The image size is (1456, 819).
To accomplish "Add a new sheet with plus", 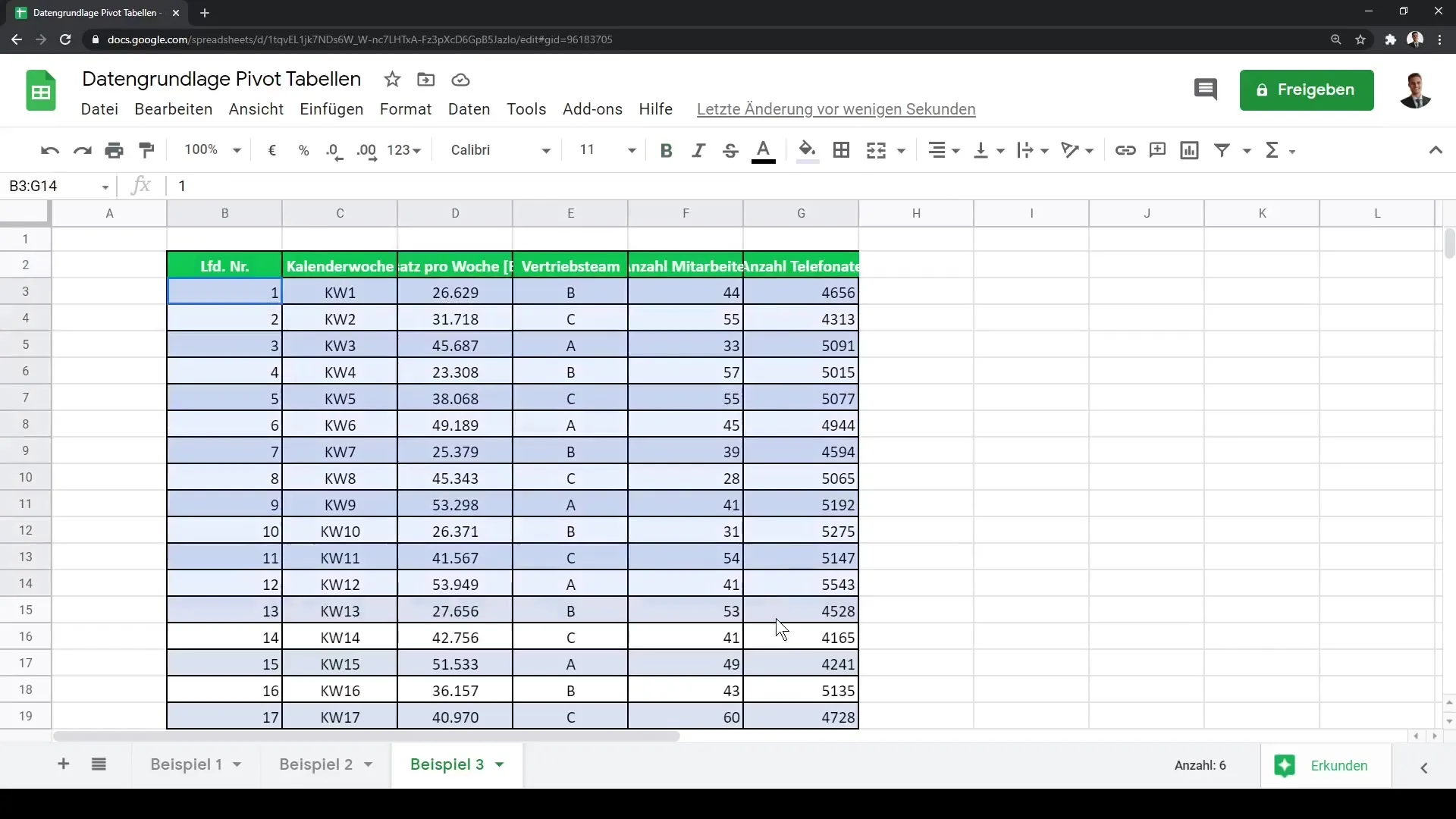I will pos(64,764).
